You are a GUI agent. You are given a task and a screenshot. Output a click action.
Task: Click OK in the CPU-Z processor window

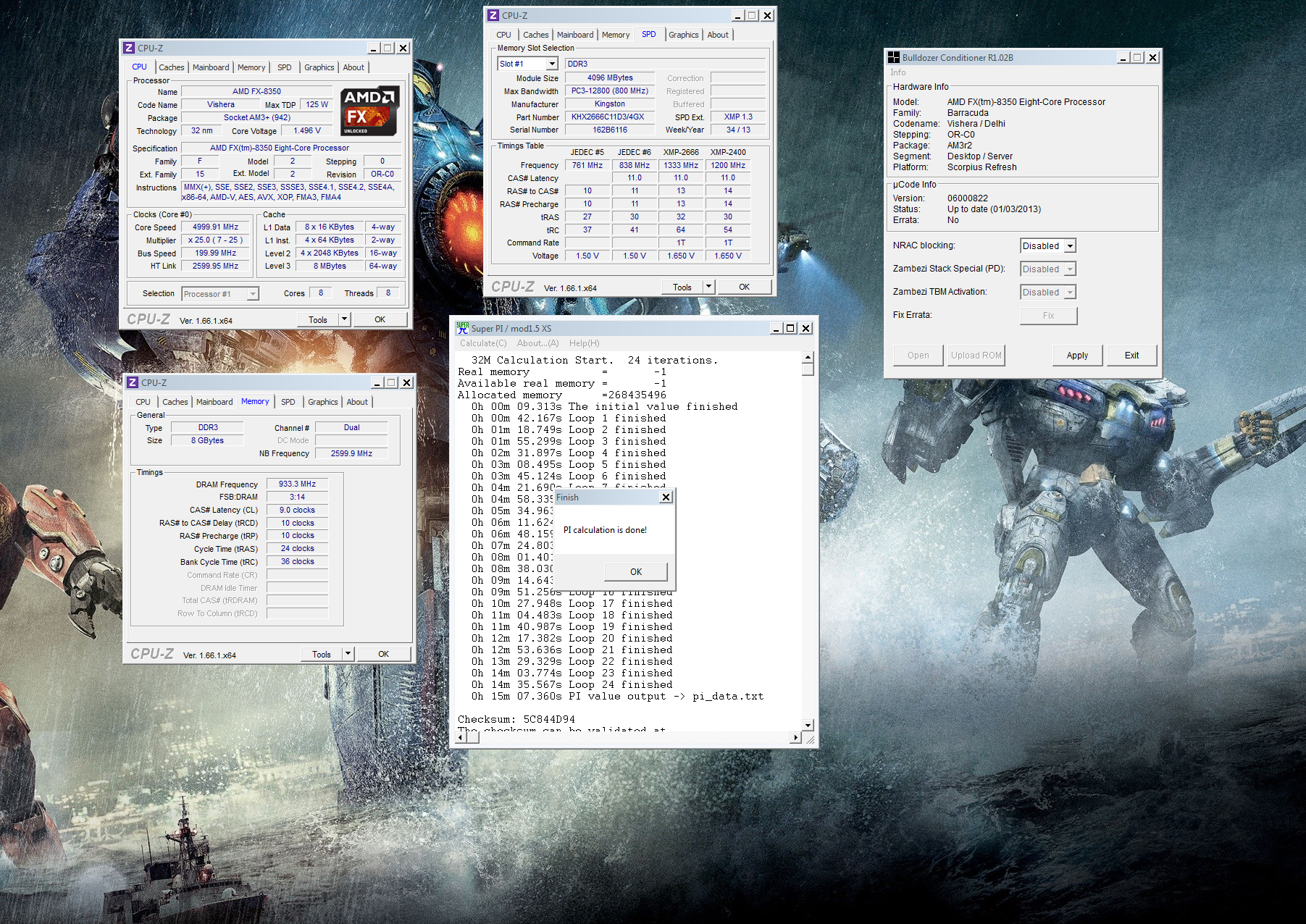(x=380, y=319)
